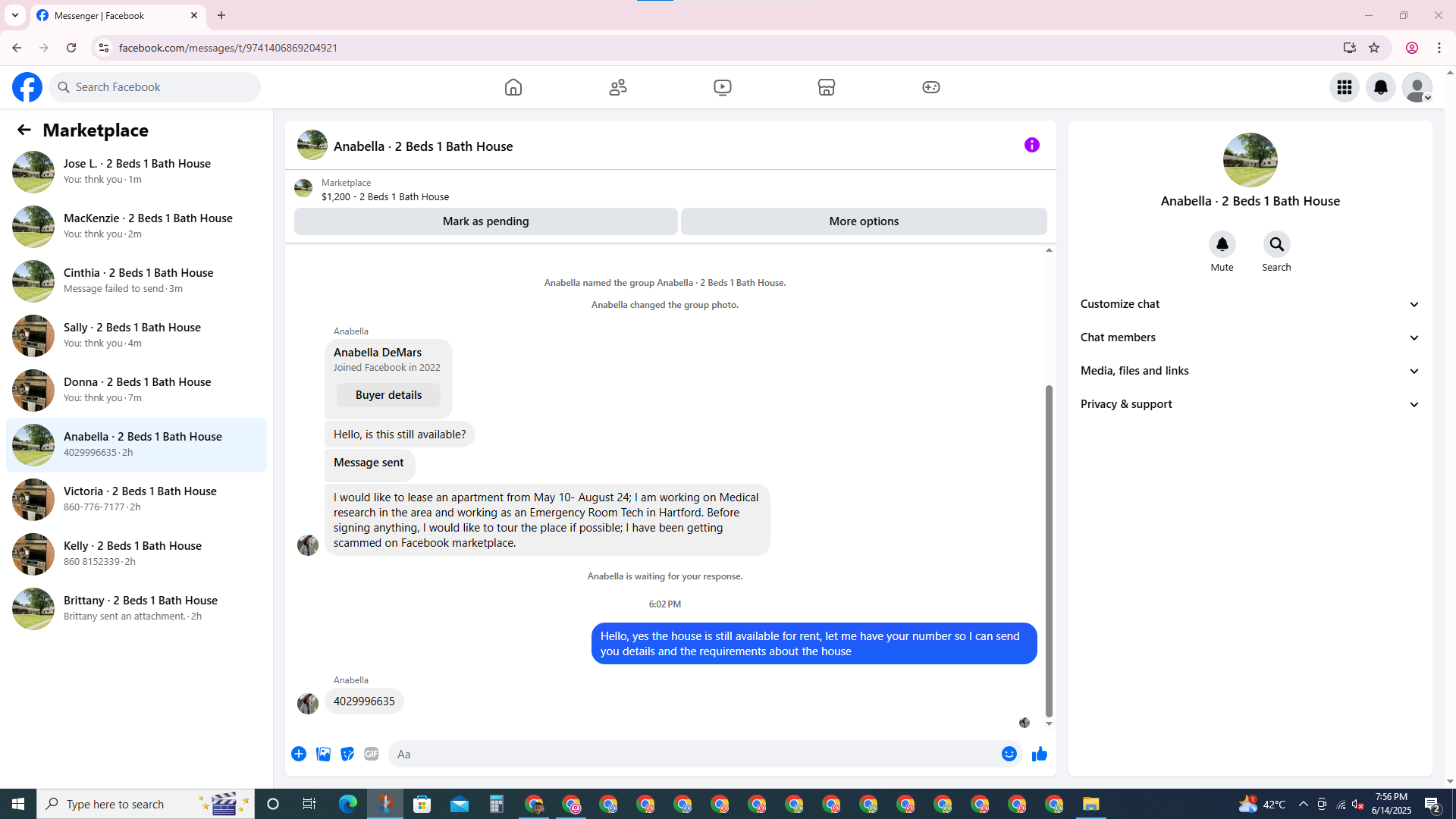The image size is (1456, 819).
Task: Open Buyer details for Anabella DeMars
Action: click(388, 395)
